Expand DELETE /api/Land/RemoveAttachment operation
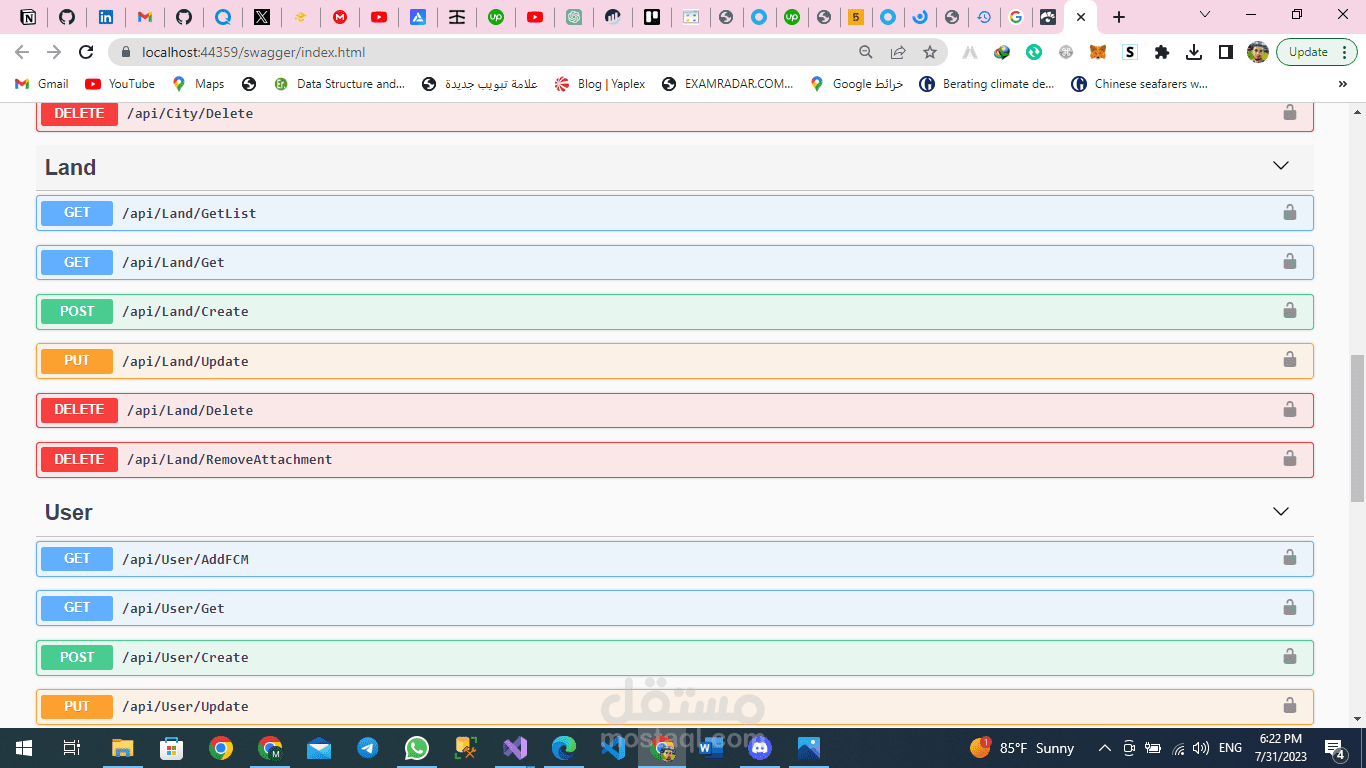This screenshot has width=1366, height=768. [x=675, y=459]
